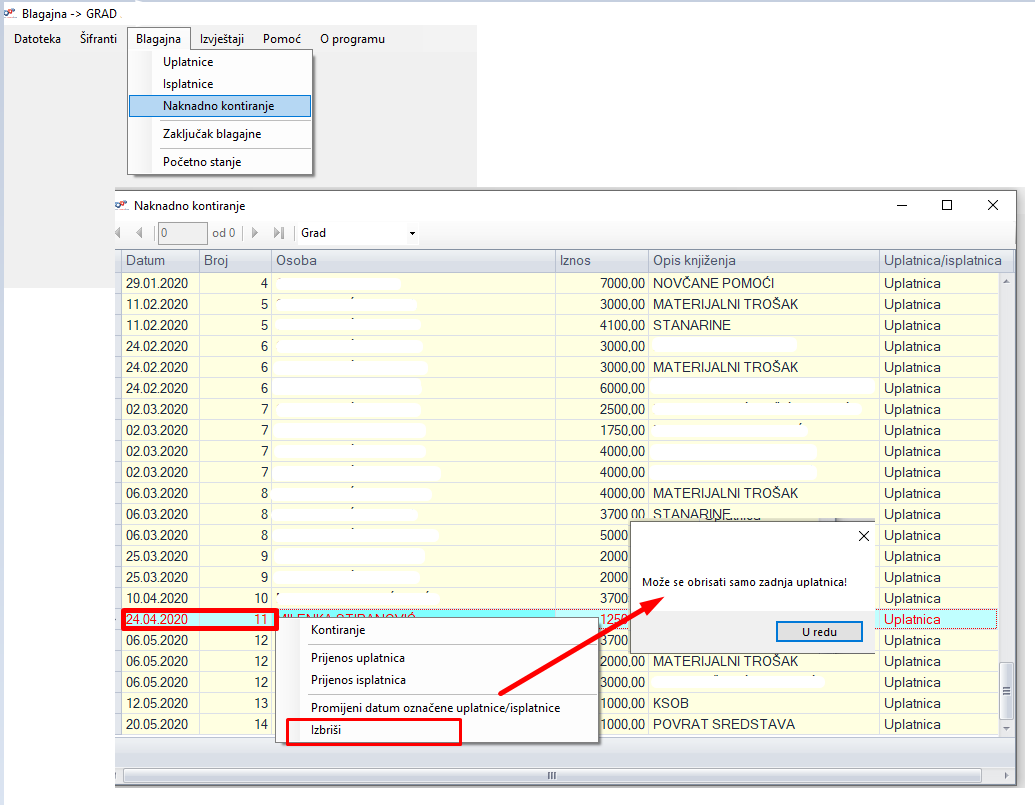Close the message dialog with X
The width and height of the screenshot is (1035, 805).
click(x=864, y=536)
